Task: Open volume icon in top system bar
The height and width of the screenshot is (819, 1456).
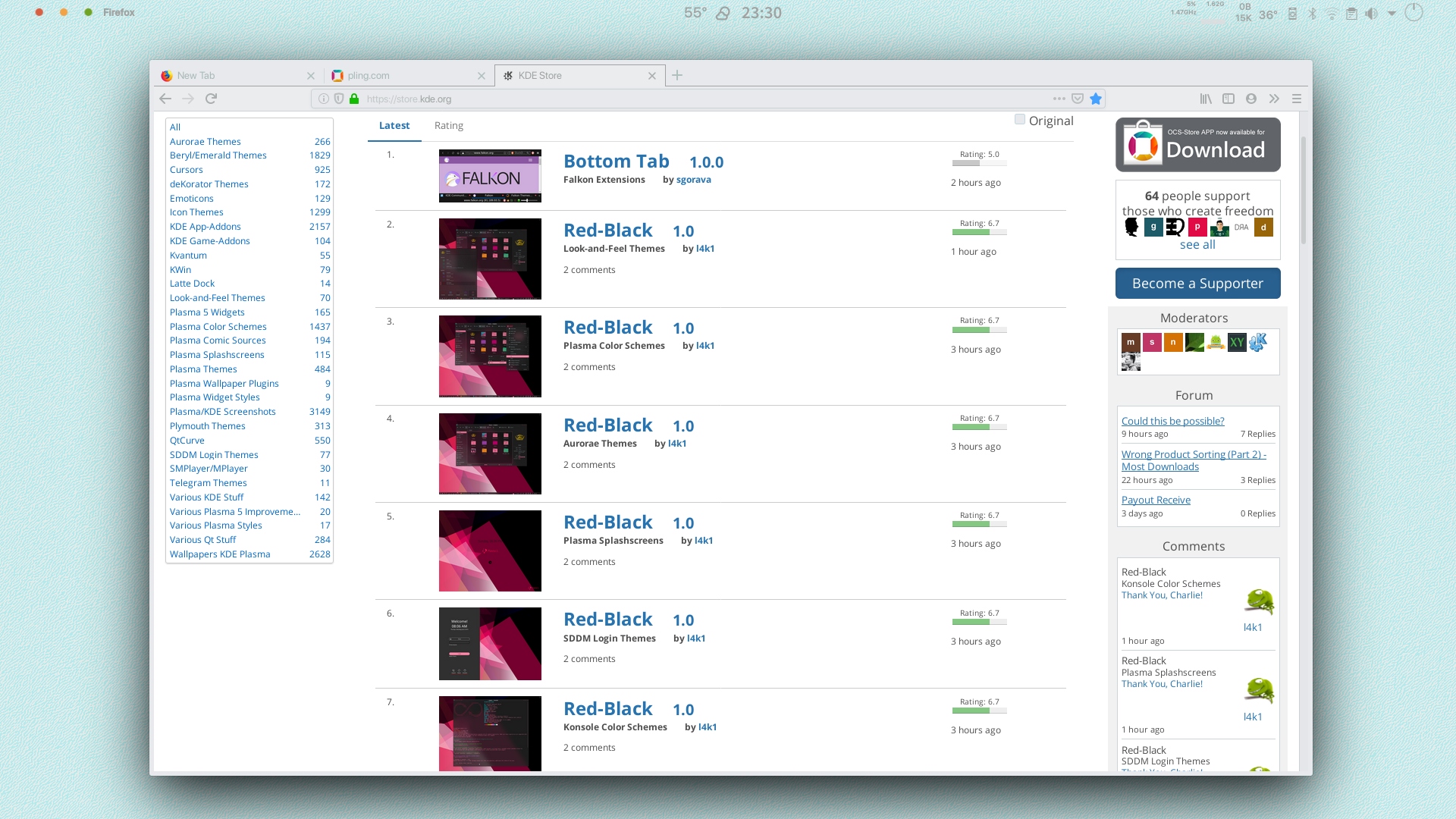Action: click(x=1371, y=14)
